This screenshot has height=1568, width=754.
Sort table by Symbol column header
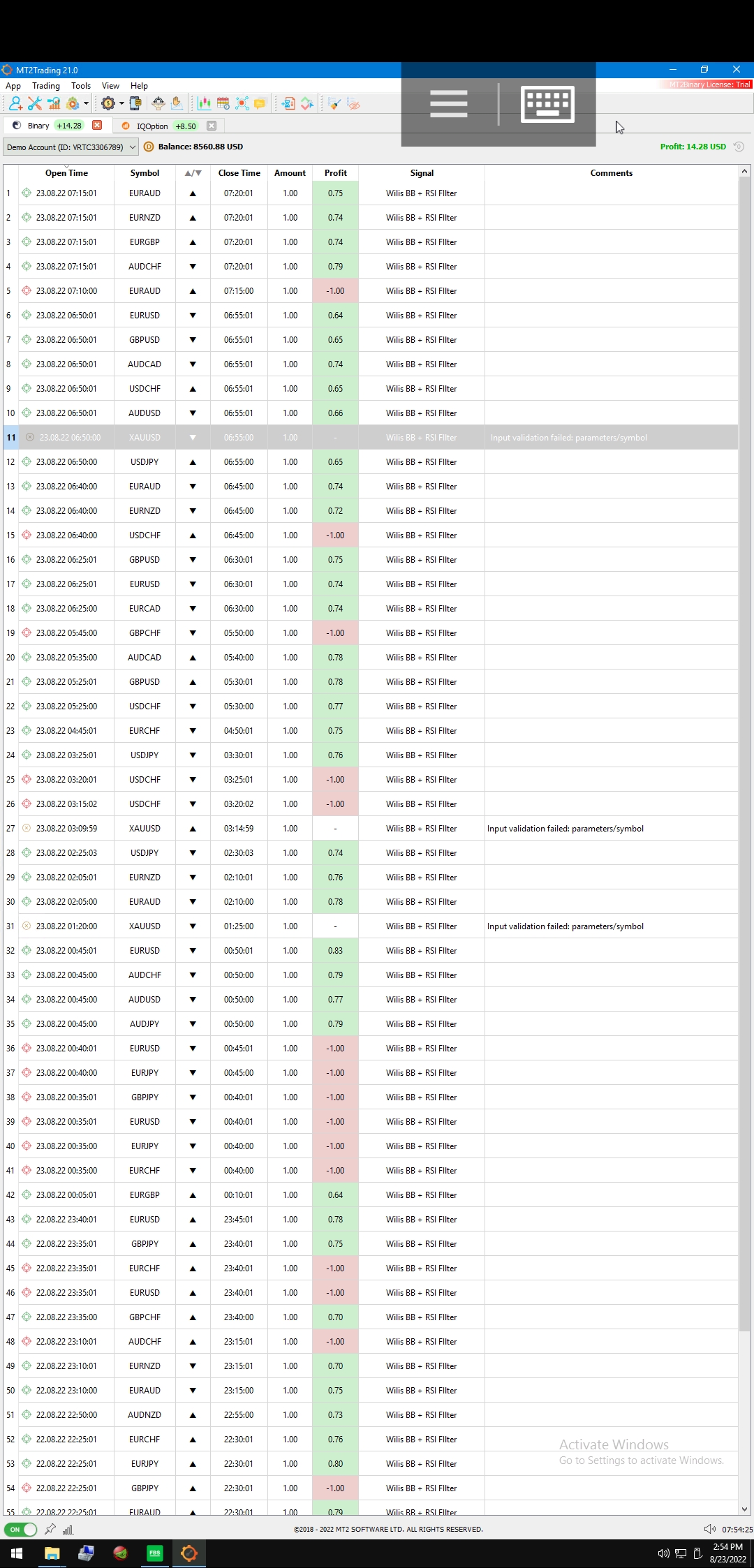point(145,173)
